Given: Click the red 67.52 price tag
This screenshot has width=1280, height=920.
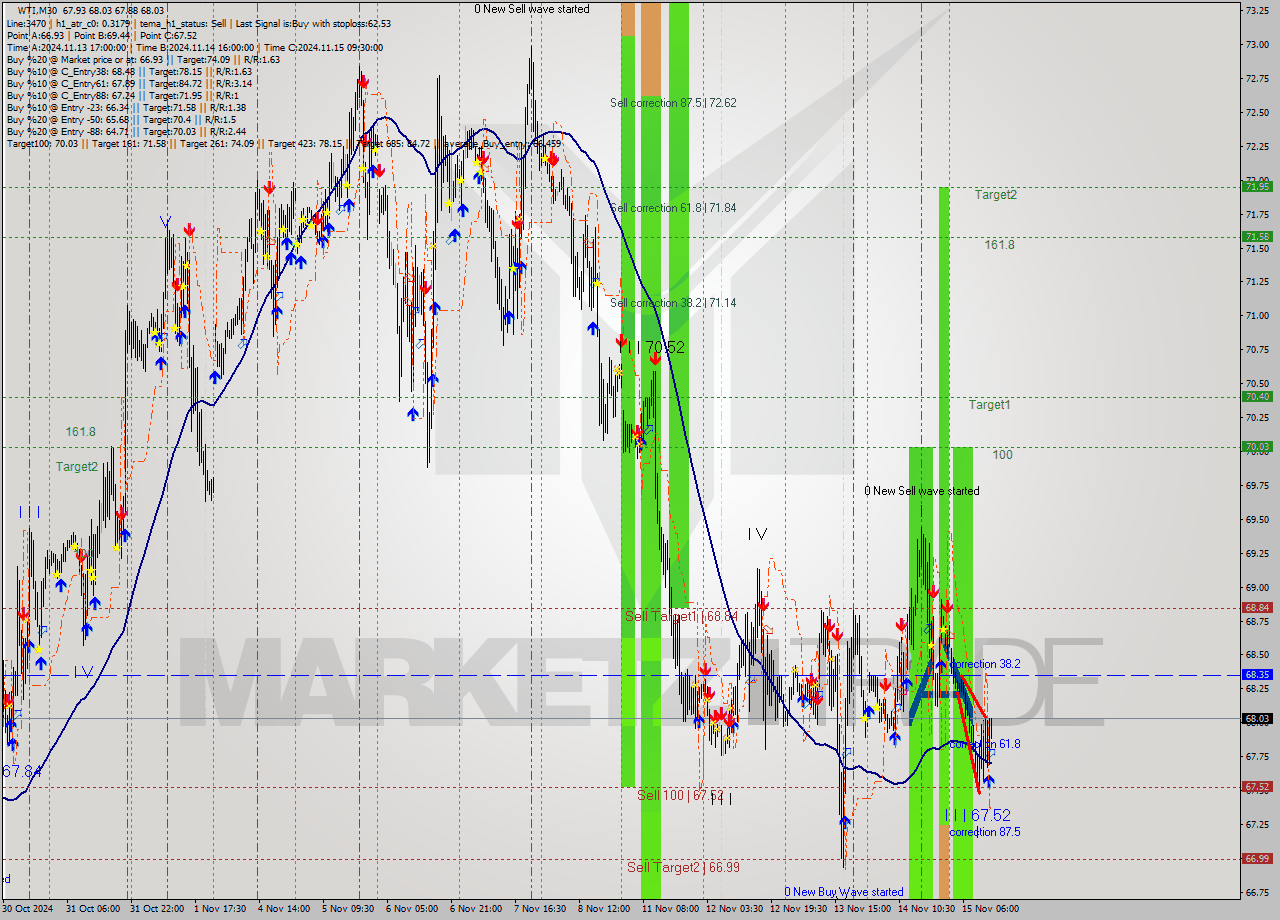Looking at the screenshot, I should (1256, 787).
